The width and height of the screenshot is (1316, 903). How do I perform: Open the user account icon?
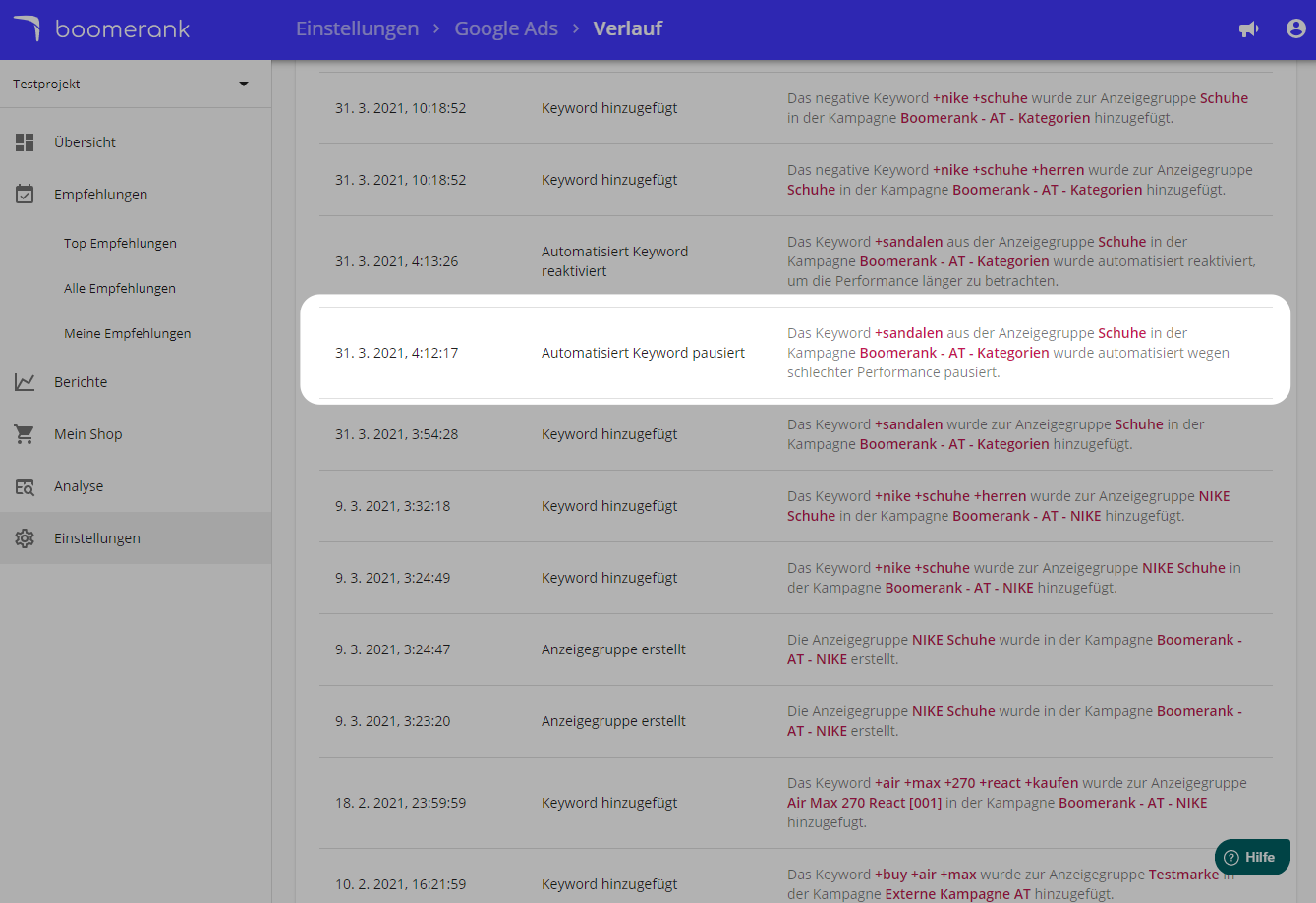tap(1296, 28)
